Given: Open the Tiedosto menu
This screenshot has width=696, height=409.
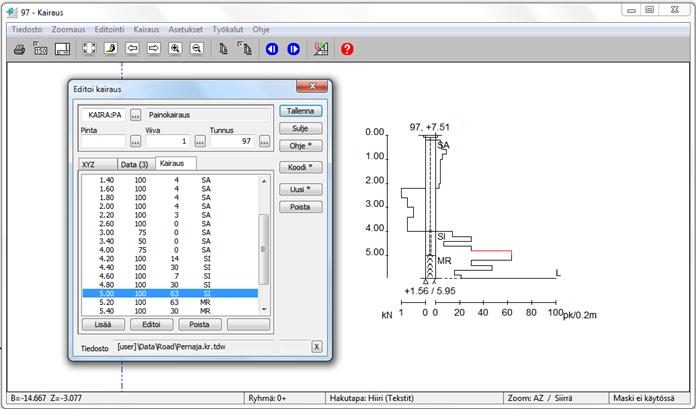Looking at the screenshot, I should click(x=27, y=29).
